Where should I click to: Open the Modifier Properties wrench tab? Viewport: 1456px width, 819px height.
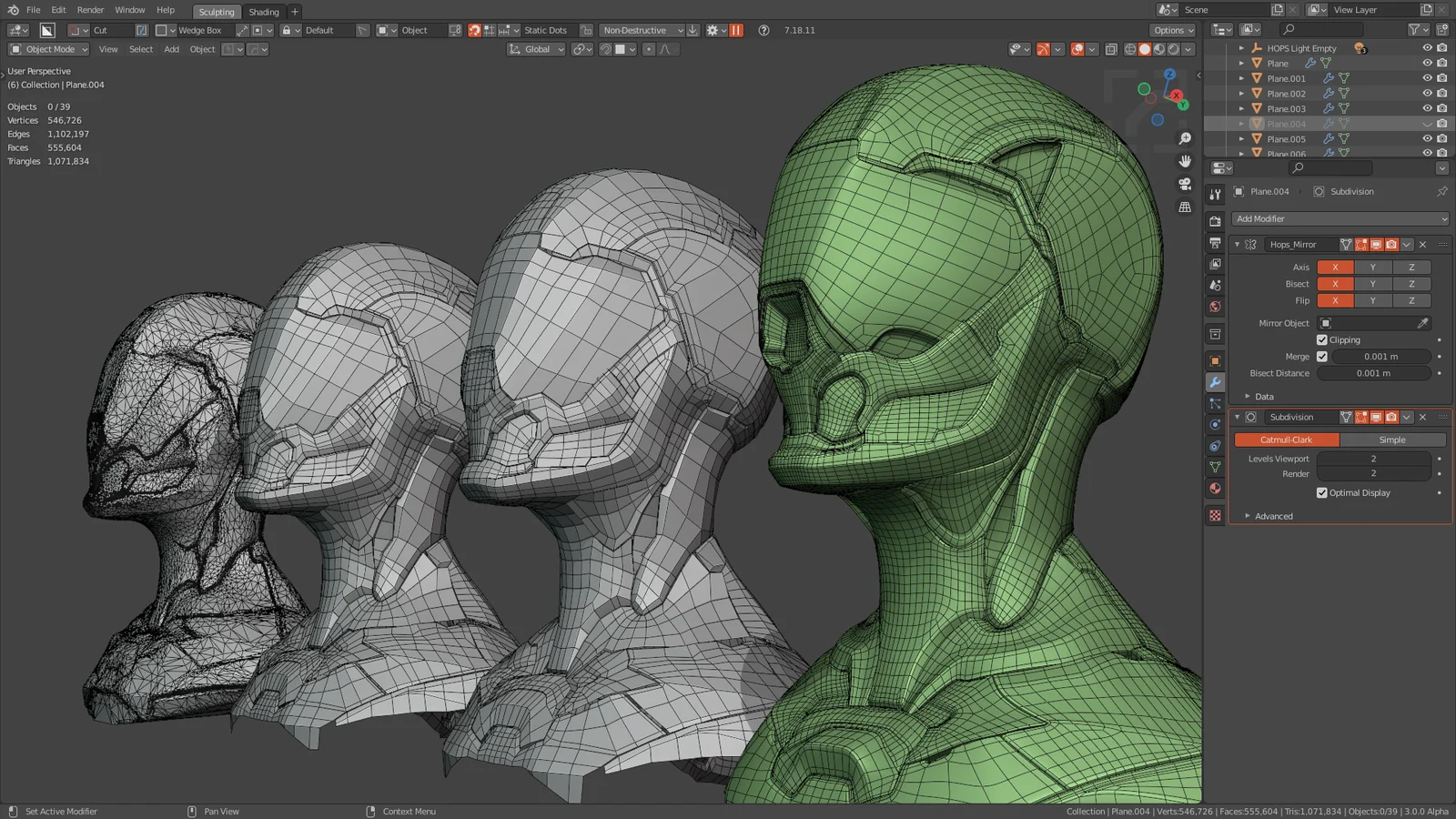click(x=1215, y=382)
